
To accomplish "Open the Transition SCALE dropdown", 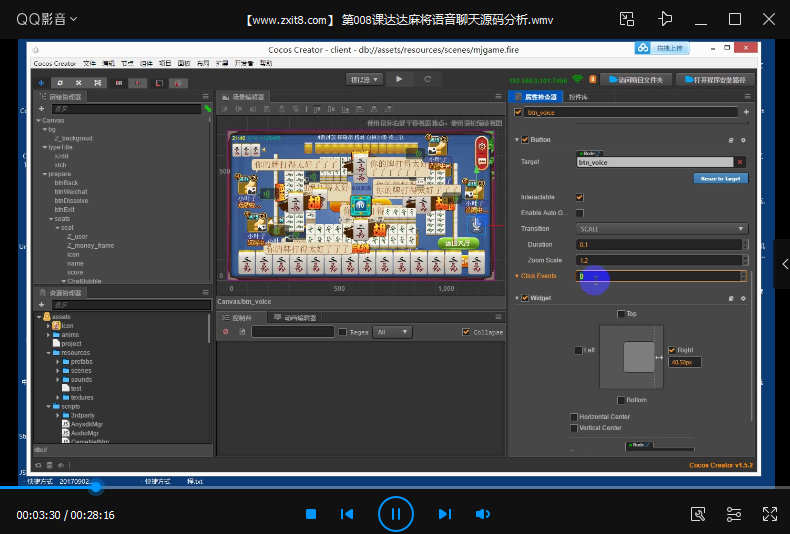I will click(x=661, y=229).
